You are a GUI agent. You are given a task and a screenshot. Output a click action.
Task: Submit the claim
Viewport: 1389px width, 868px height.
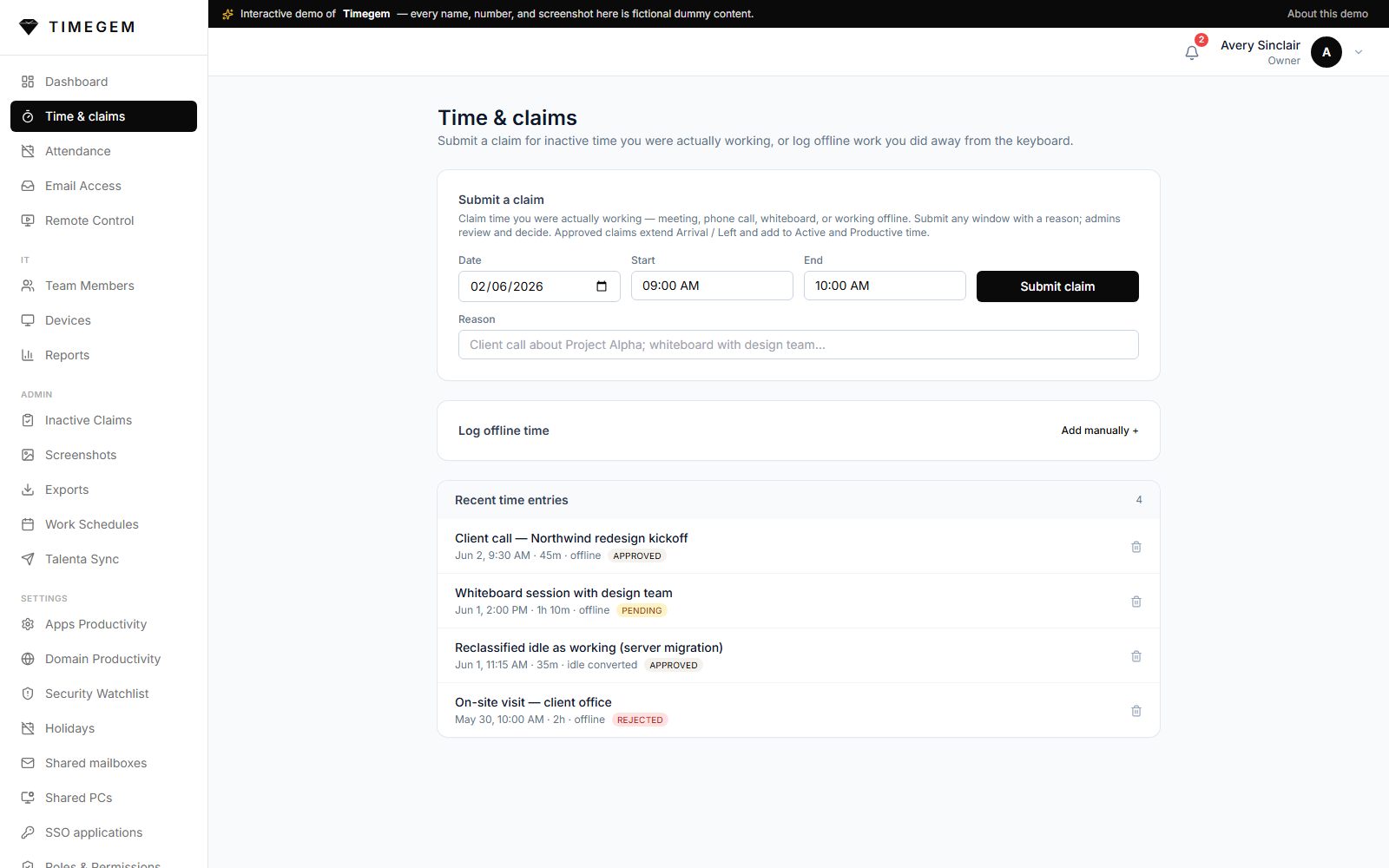(1057, 286)
